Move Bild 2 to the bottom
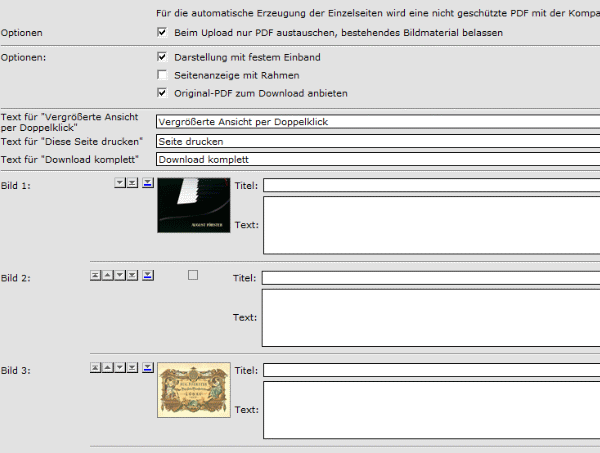The image size is (600, 453). 132,275
